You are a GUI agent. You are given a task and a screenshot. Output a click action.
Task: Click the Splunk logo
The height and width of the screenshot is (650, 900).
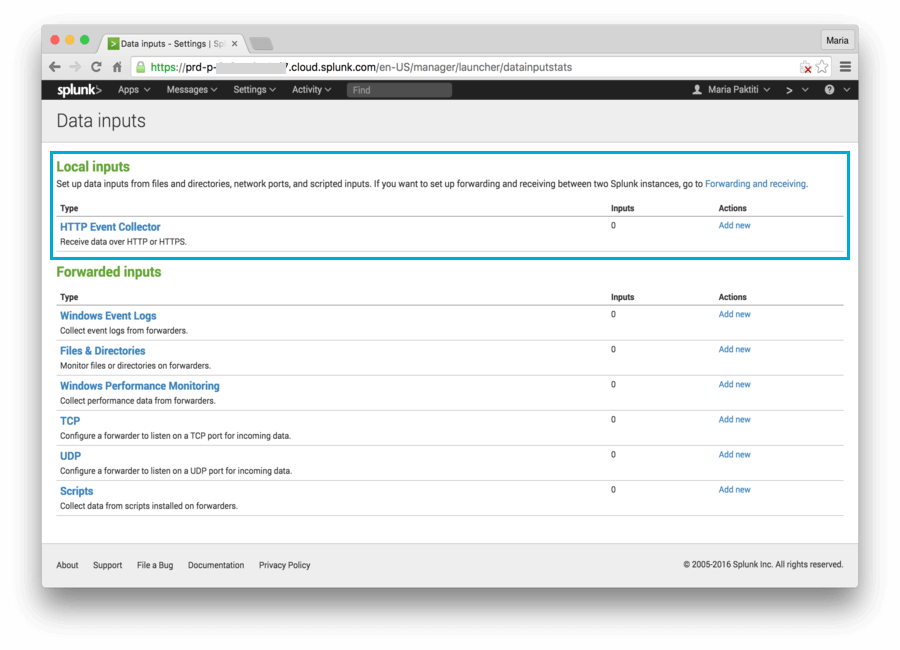pyautogui.click(x=79, y=90)
